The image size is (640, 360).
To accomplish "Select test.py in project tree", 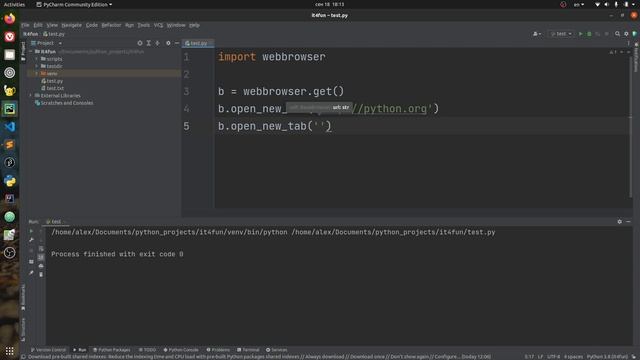I will 52,81.
